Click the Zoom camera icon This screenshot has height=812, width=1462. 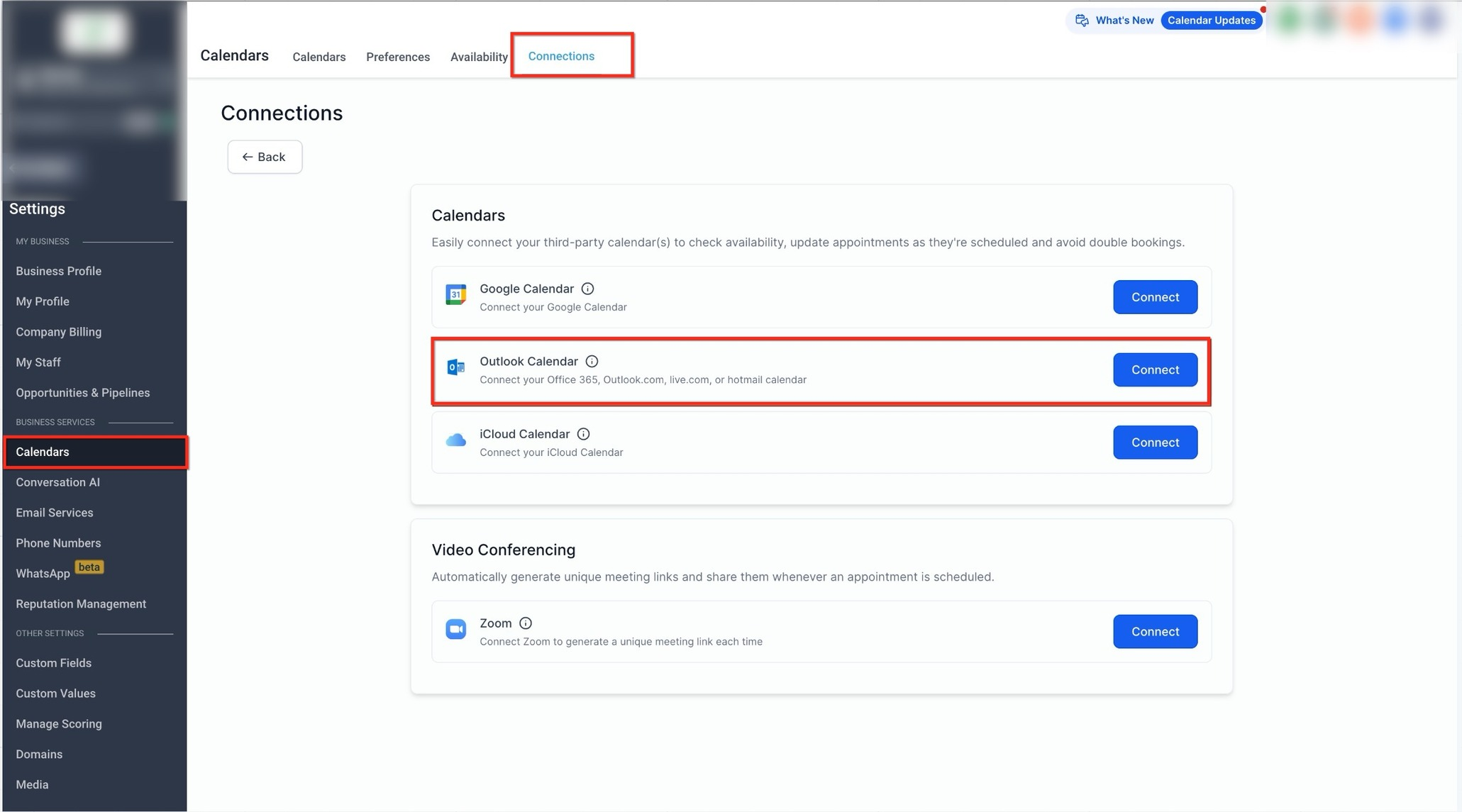(x=455, y=629)
